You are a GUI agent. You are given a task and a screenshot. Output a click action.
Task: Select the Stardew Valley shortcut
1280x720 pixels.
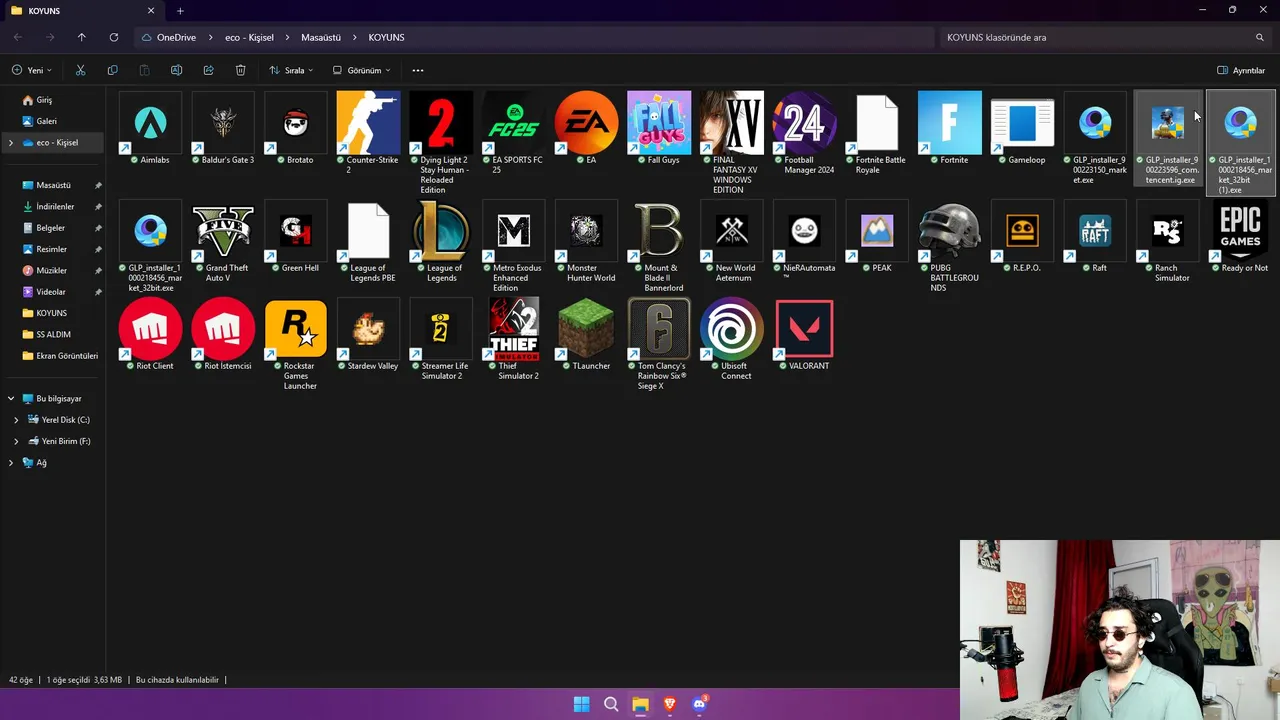(368, 329)
